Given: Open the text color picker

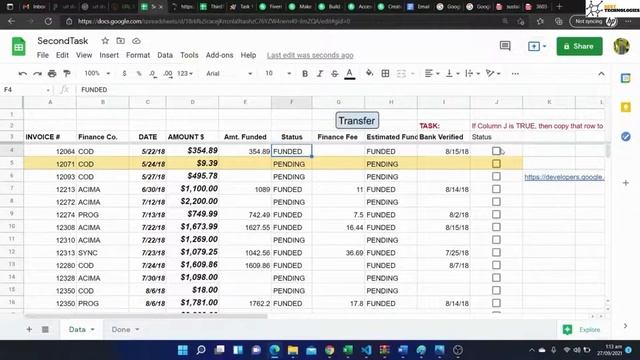Looking at the screenshot, I should tap(349, 73).
